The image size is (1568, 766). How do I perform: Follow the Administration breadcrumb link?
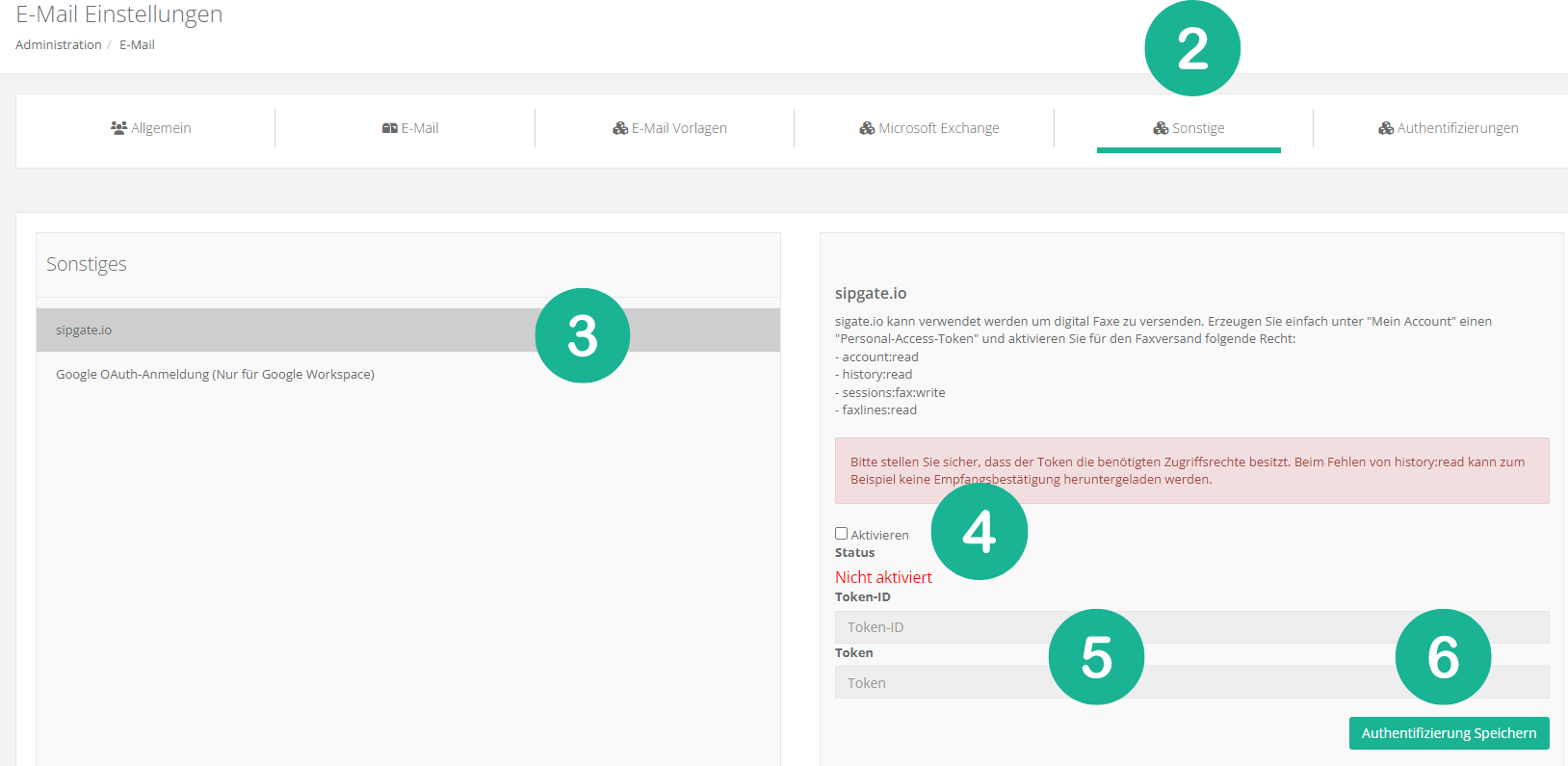(59, 45)
